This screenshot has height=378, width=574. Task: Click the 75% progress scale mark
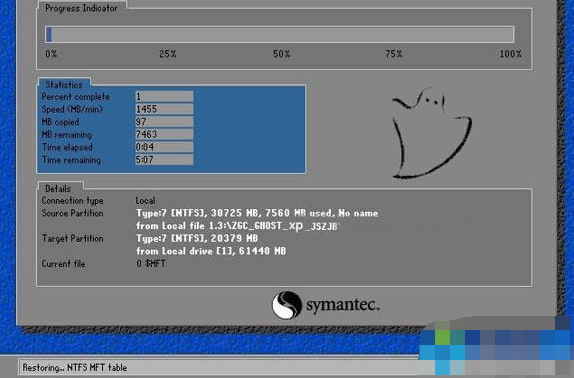(x=394, y=54)
